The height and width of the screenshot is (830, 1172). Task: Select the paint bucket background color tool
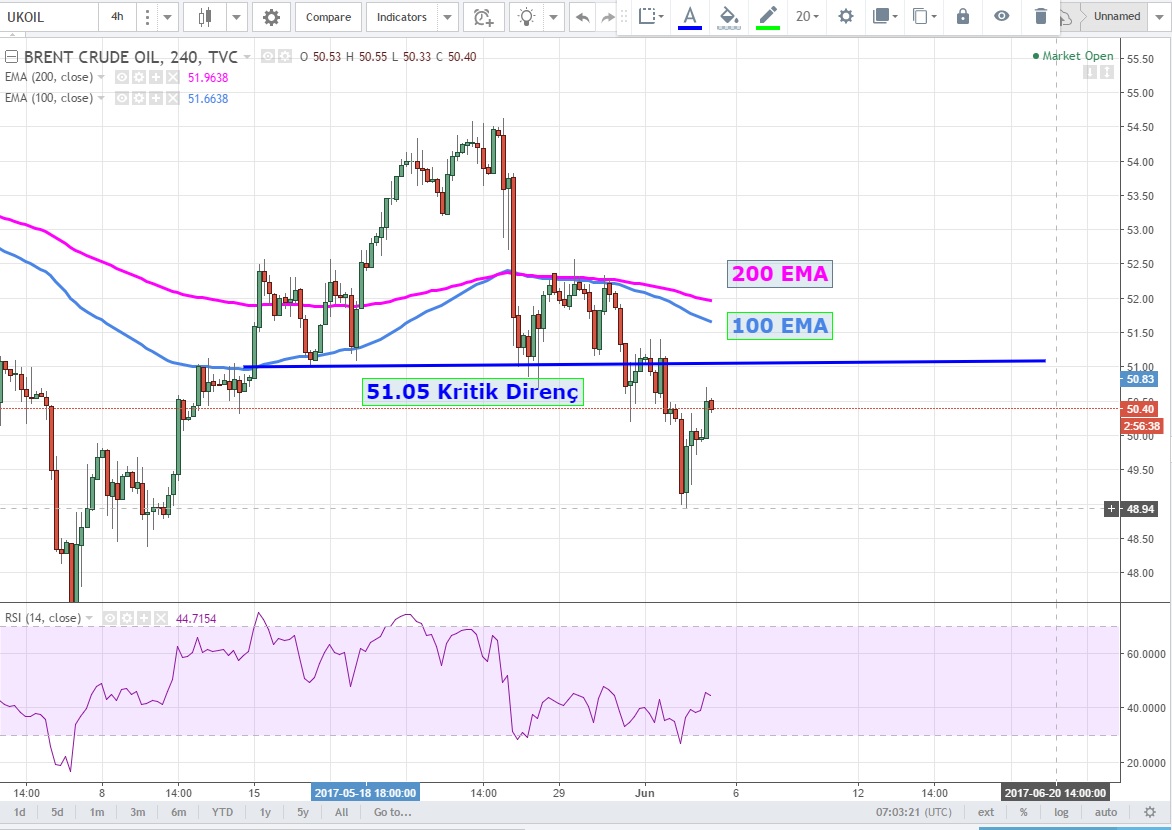729,16
